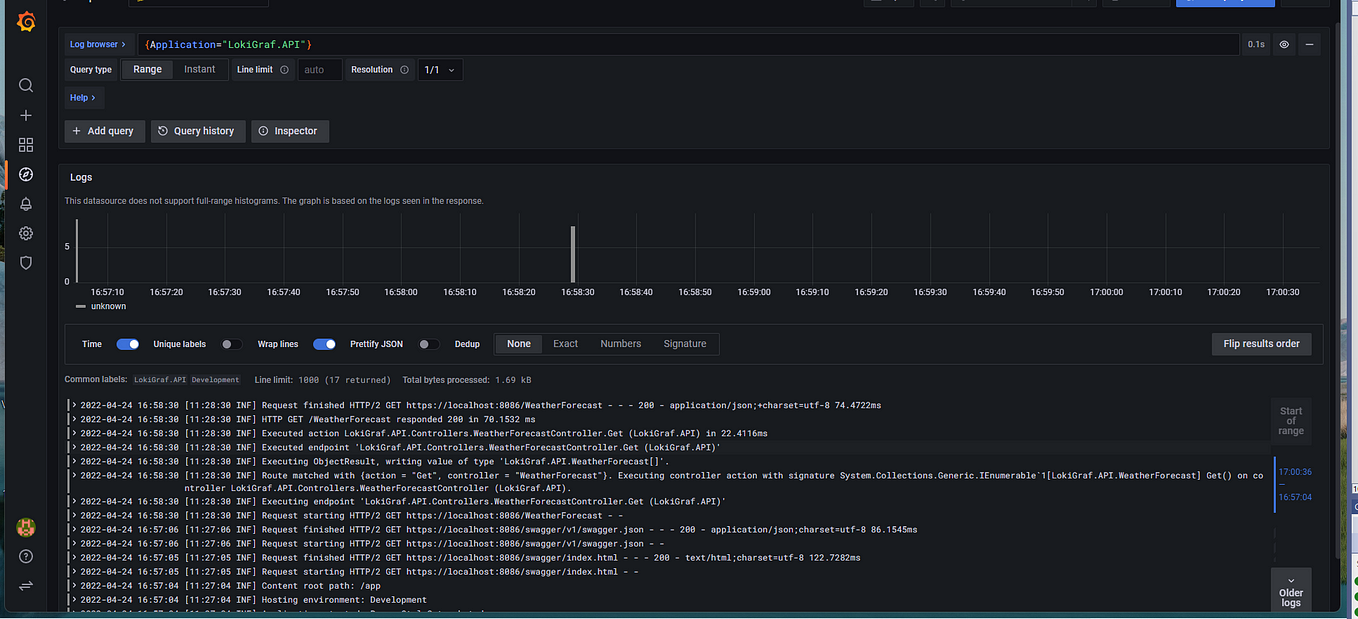Click the 0.1s query time indicator
1358x619 pixels.
pyautogui.click(x=1256, y=44)
